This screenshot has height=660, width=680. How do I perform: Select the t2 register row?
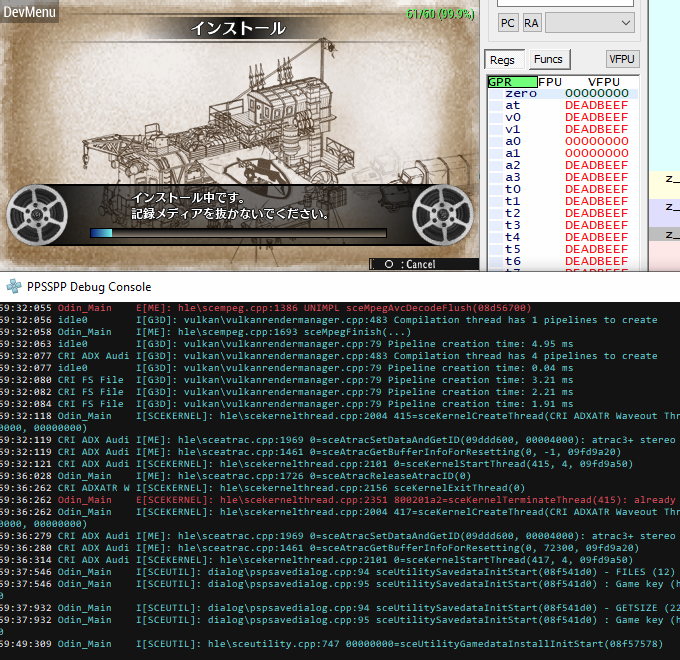(x=563, y=213)
